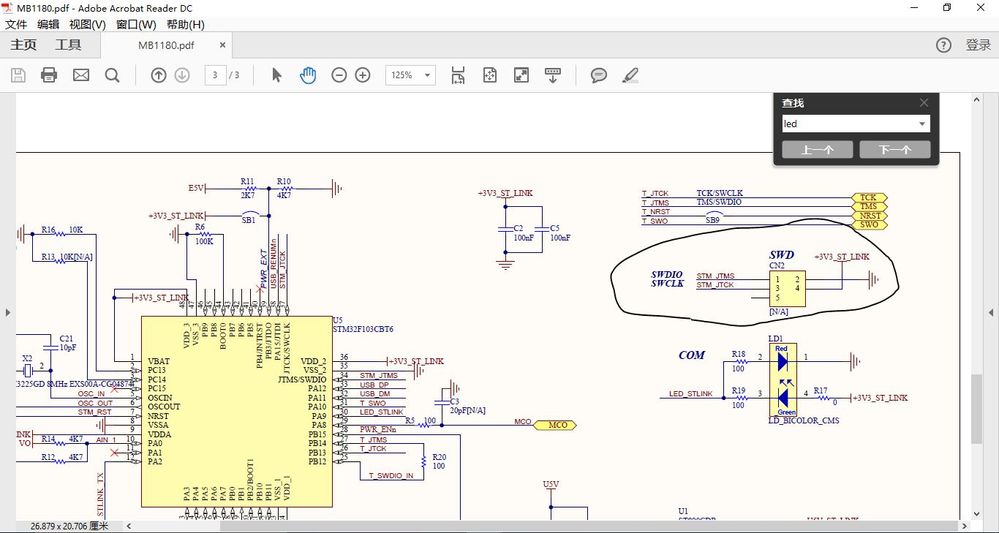Click the Fit one full page icon
This screenshot has width=999, height=533.
(489, 75)
